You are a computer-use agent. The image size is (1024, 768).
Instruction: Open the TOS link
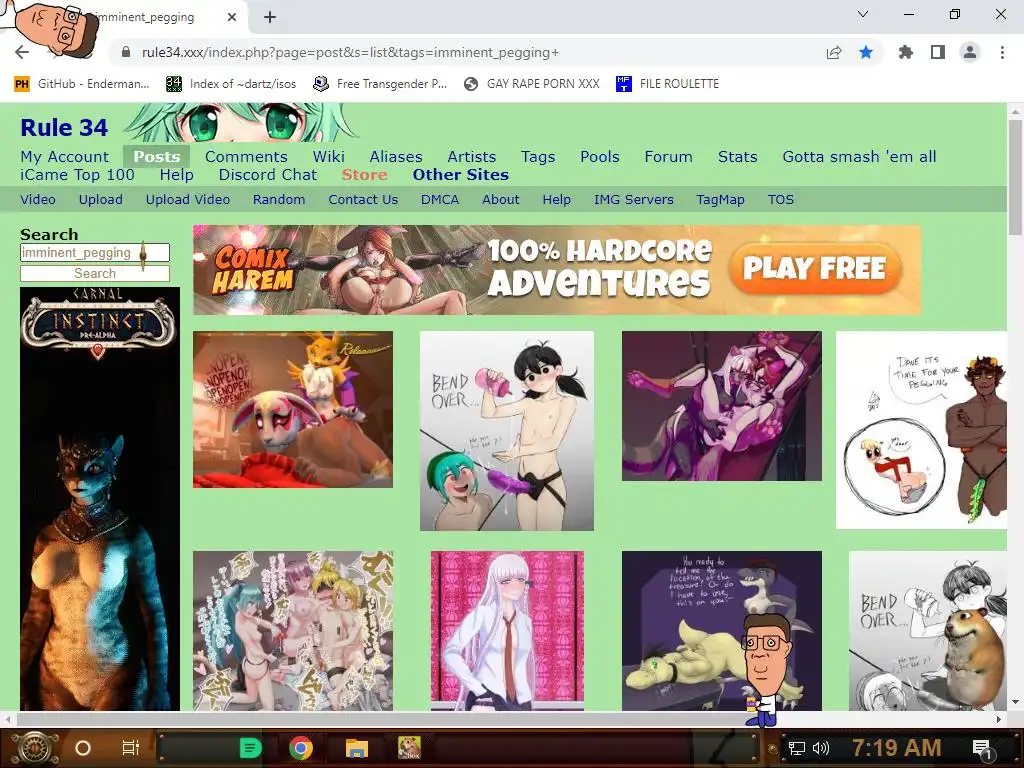click(x=780, y=200)
